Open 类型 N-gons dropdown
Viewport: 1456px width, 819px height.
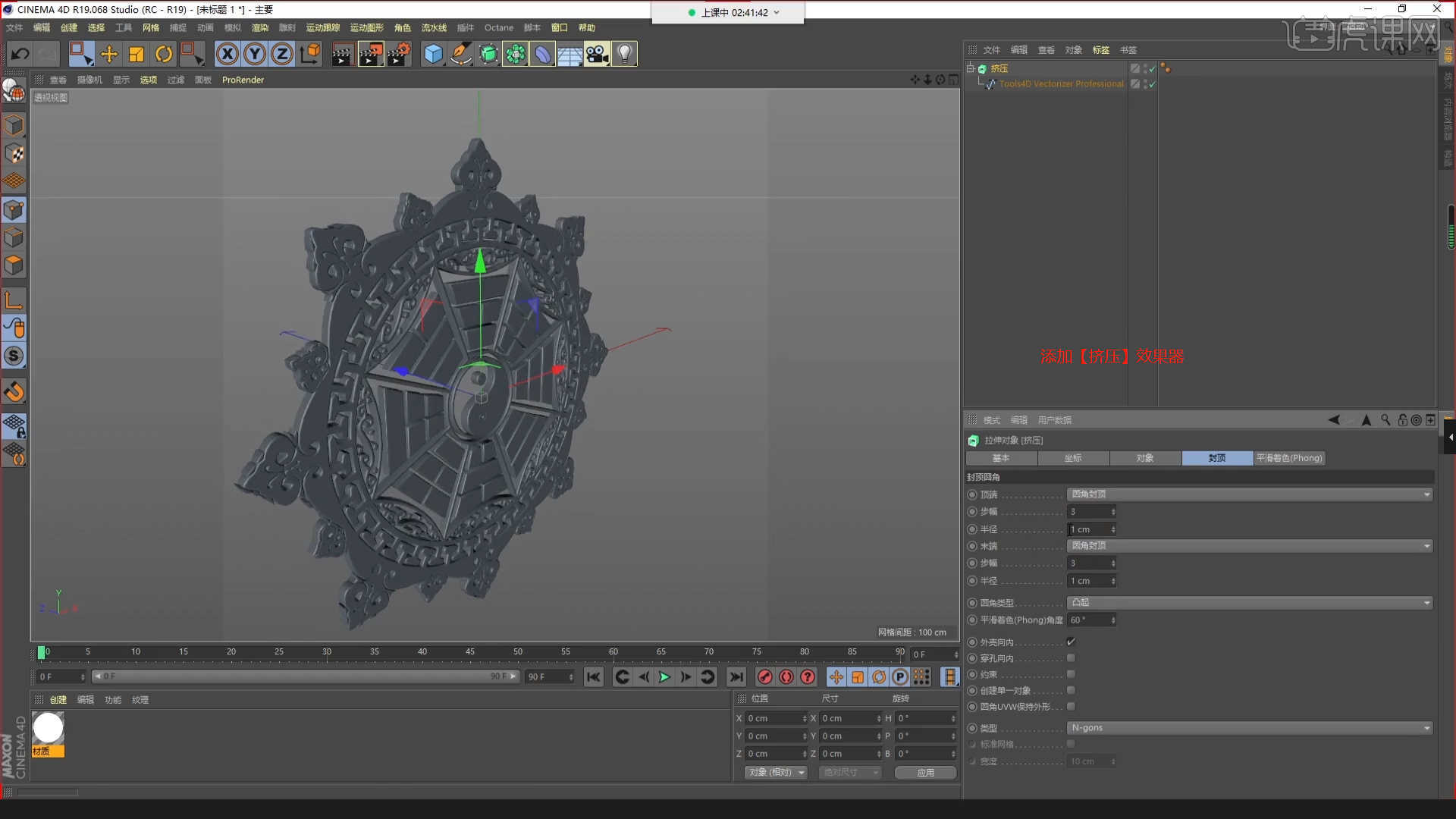click(x=1250, y=728)
